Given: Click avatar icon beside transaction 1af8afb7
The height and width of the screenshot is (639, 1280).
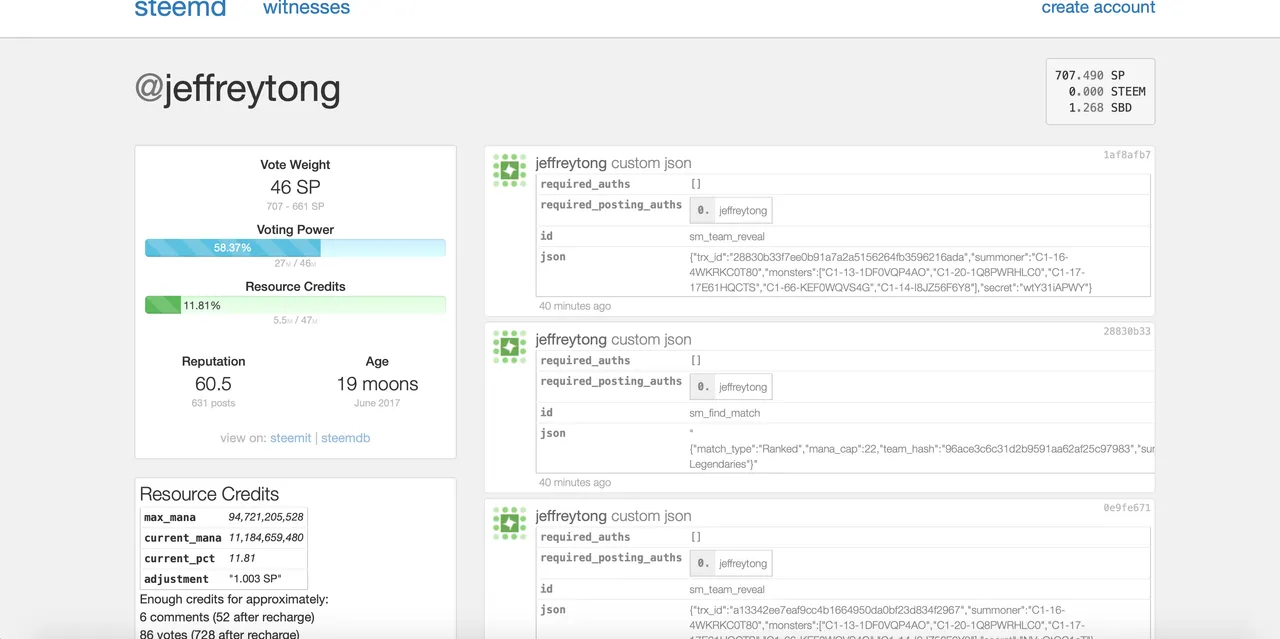Looking at the screenshot, I should [x=510, y=170].
